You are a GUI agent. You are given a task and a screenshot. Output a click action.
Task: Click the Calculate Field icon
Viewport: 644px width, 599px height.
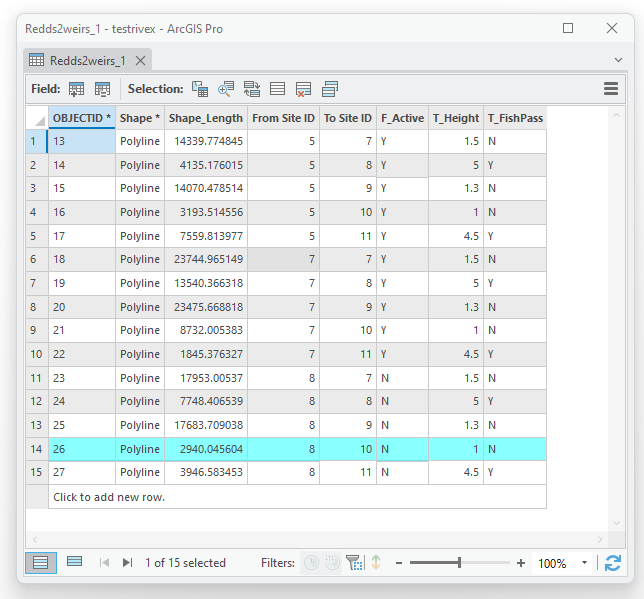[x=102, y=89]
